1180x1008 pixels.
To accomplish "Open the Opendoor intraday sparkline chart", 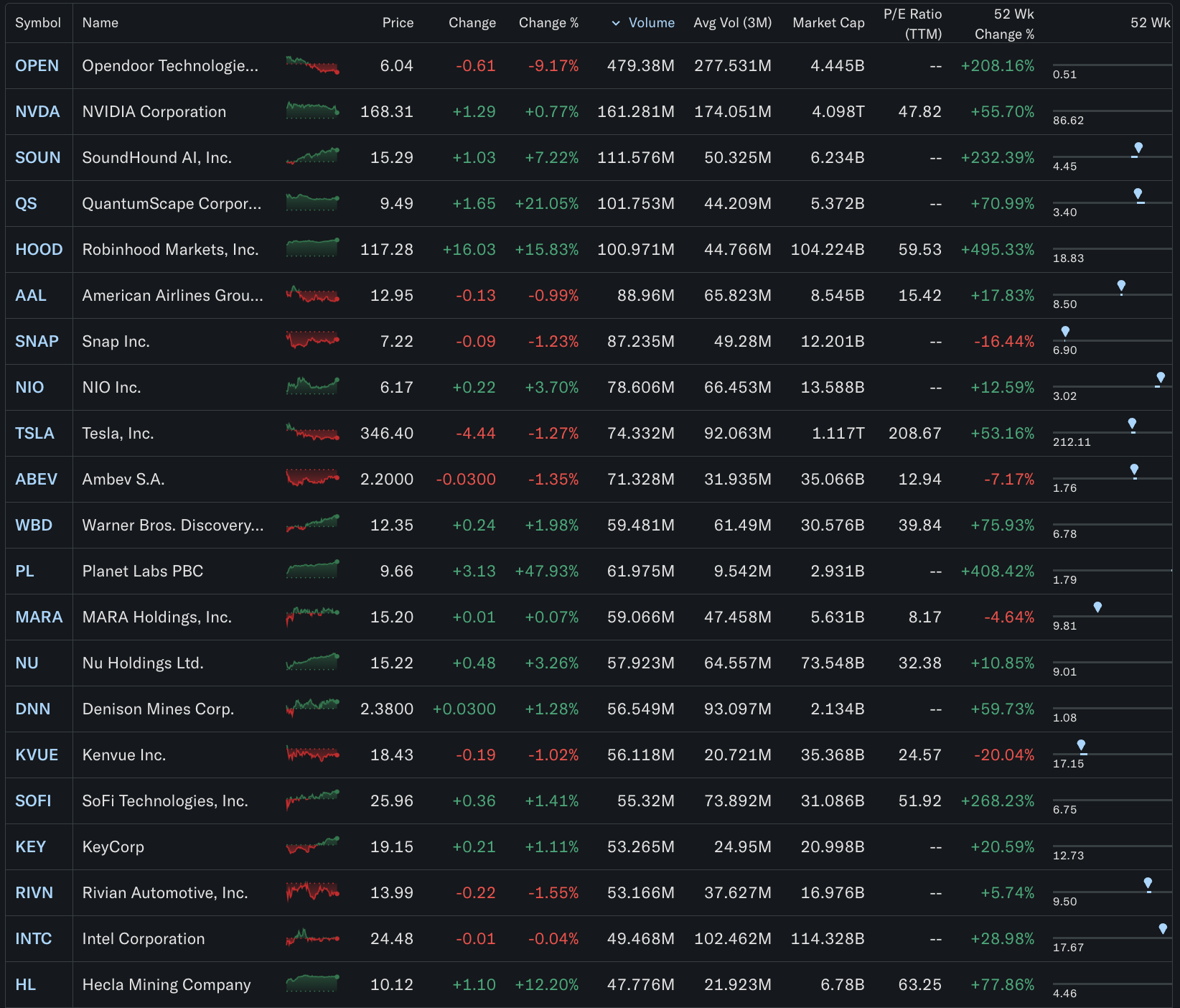I will click(312, 65).
